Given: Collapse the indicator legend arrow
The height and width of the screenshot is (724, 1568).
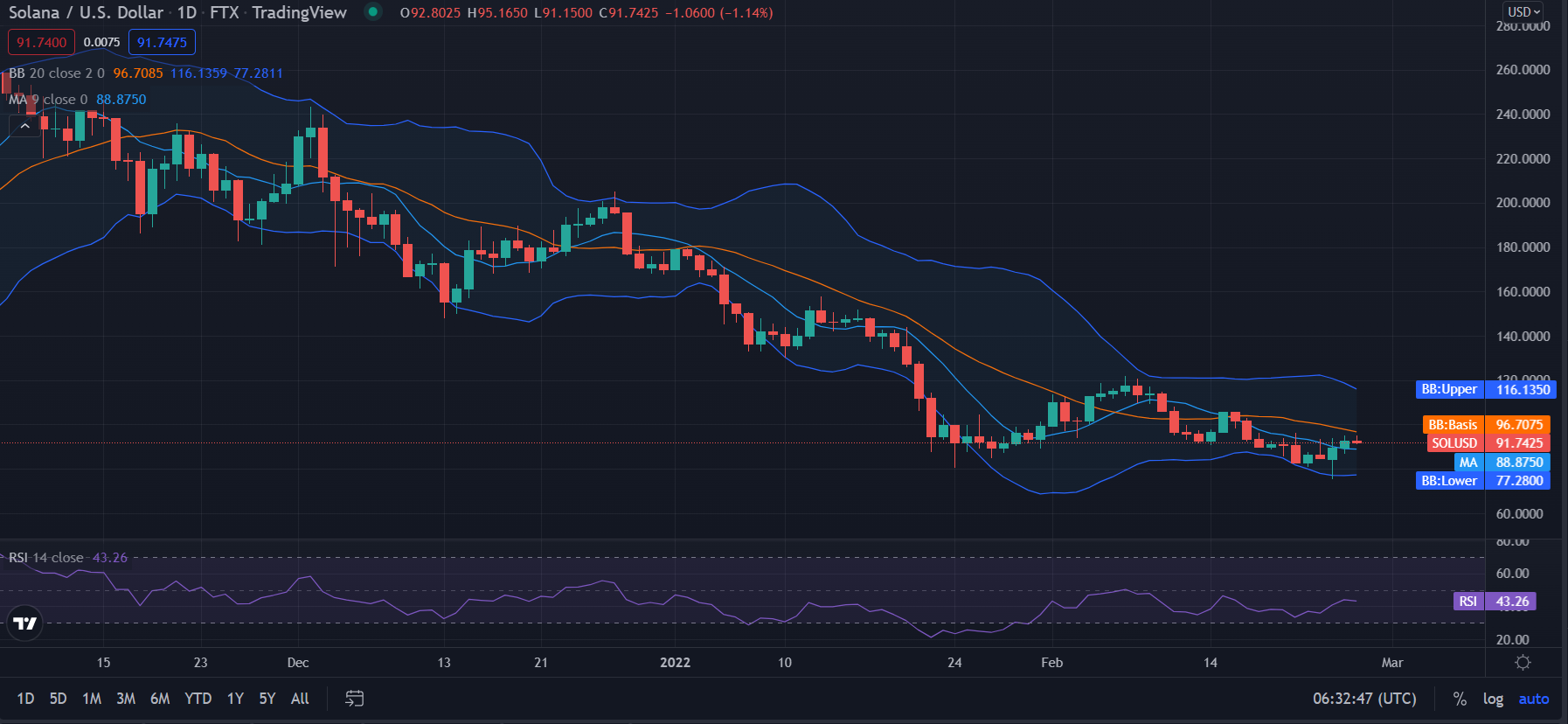Looking at the screenshot, I should pos(25,126).
